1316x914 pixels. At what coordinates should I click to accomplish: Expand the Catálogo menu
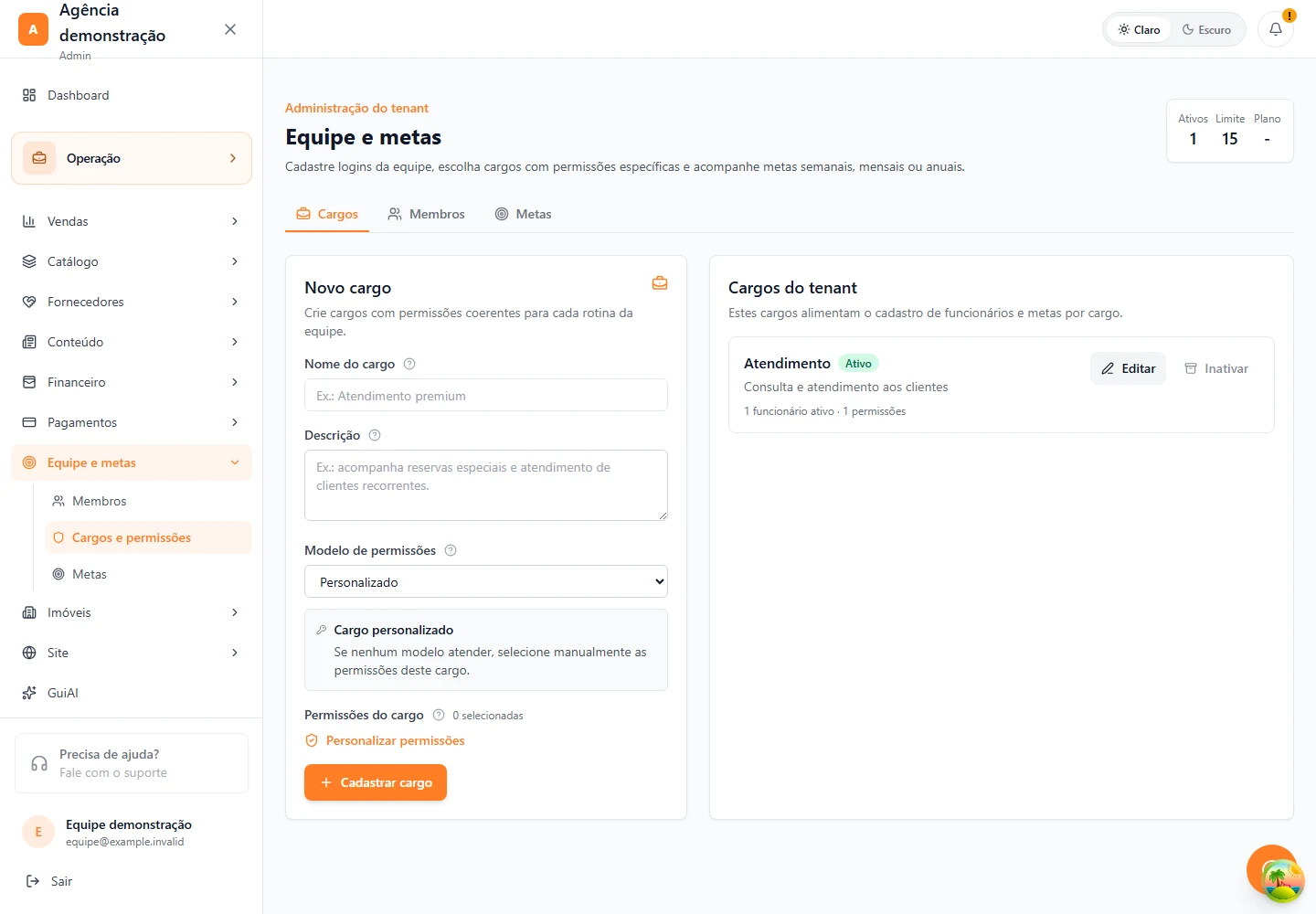click(x=132, y=261)
